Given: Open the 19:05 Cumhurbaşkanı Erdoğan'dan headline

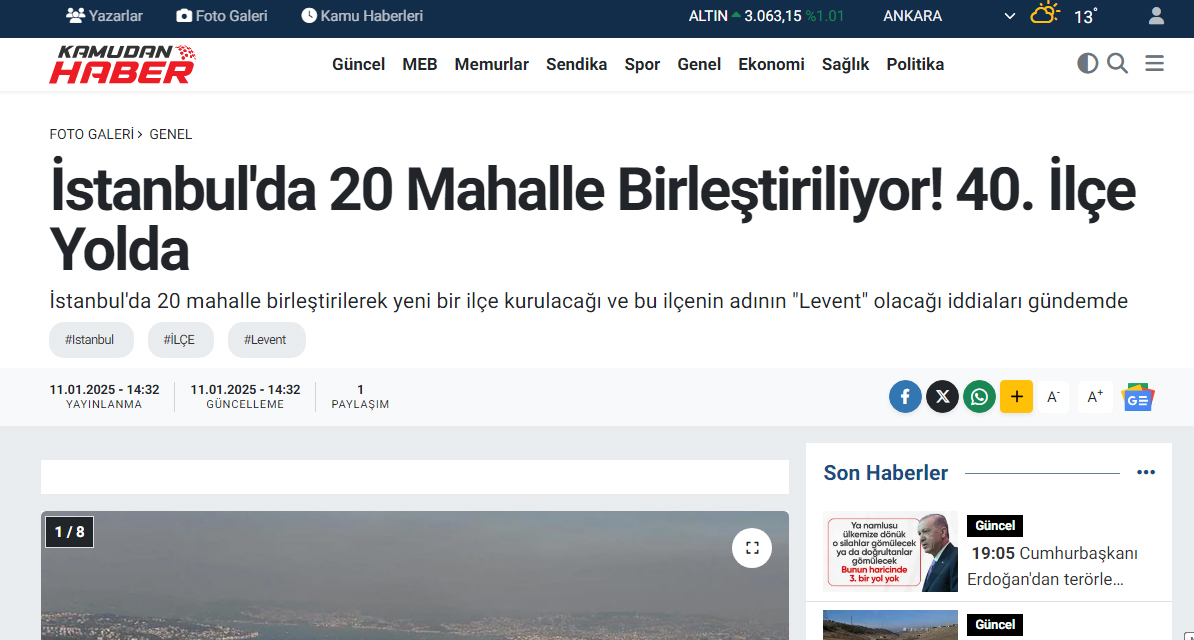Looking at the screenshot, I should 1054,566.
